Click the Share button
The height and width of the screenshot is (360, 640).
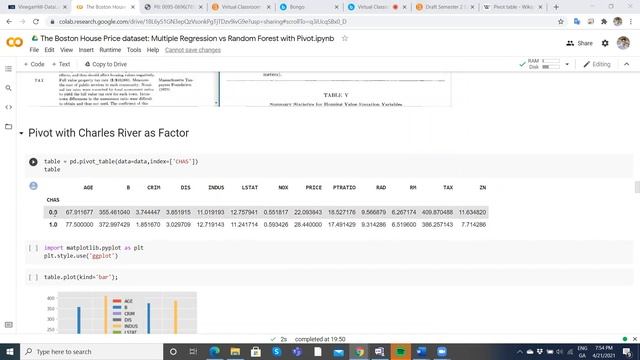click(579, 43)
